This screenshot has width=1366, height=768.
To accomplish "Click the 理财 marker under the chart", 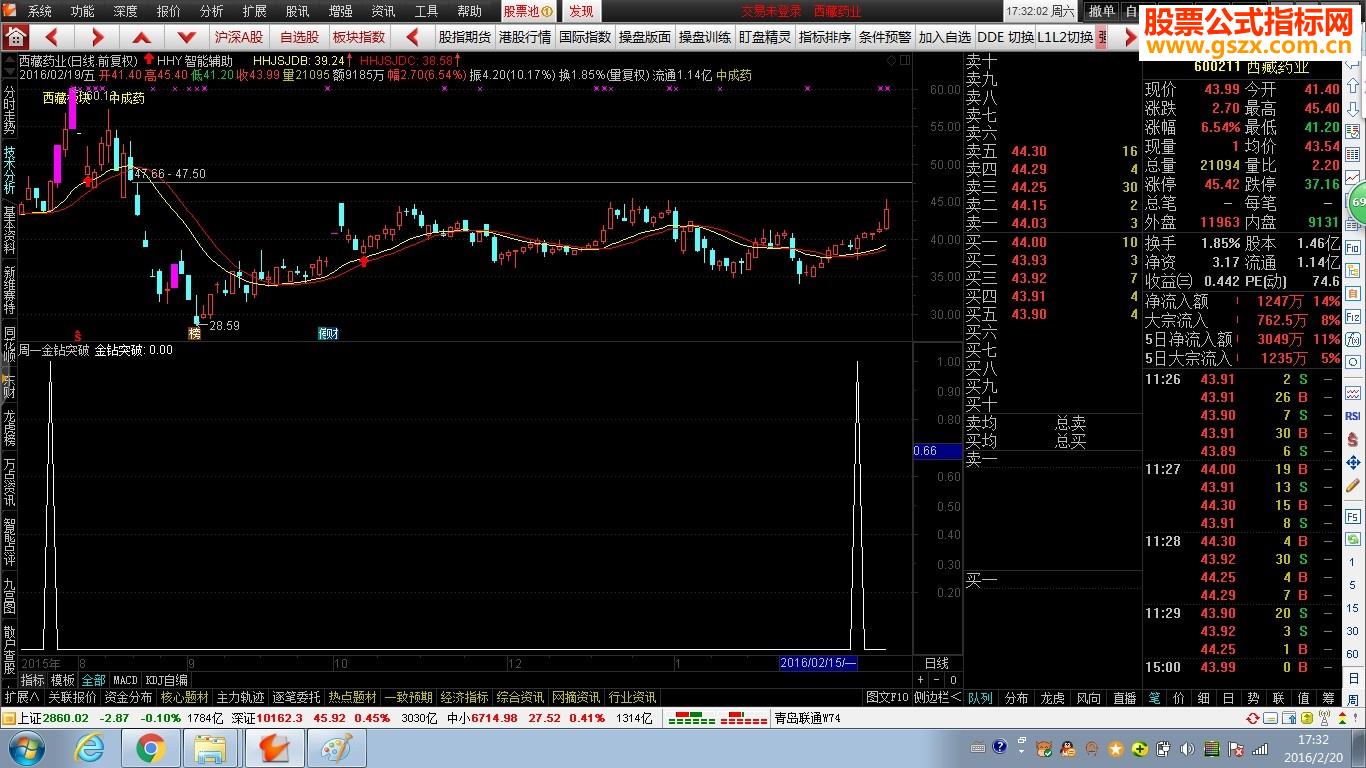I will coord(328,333).
